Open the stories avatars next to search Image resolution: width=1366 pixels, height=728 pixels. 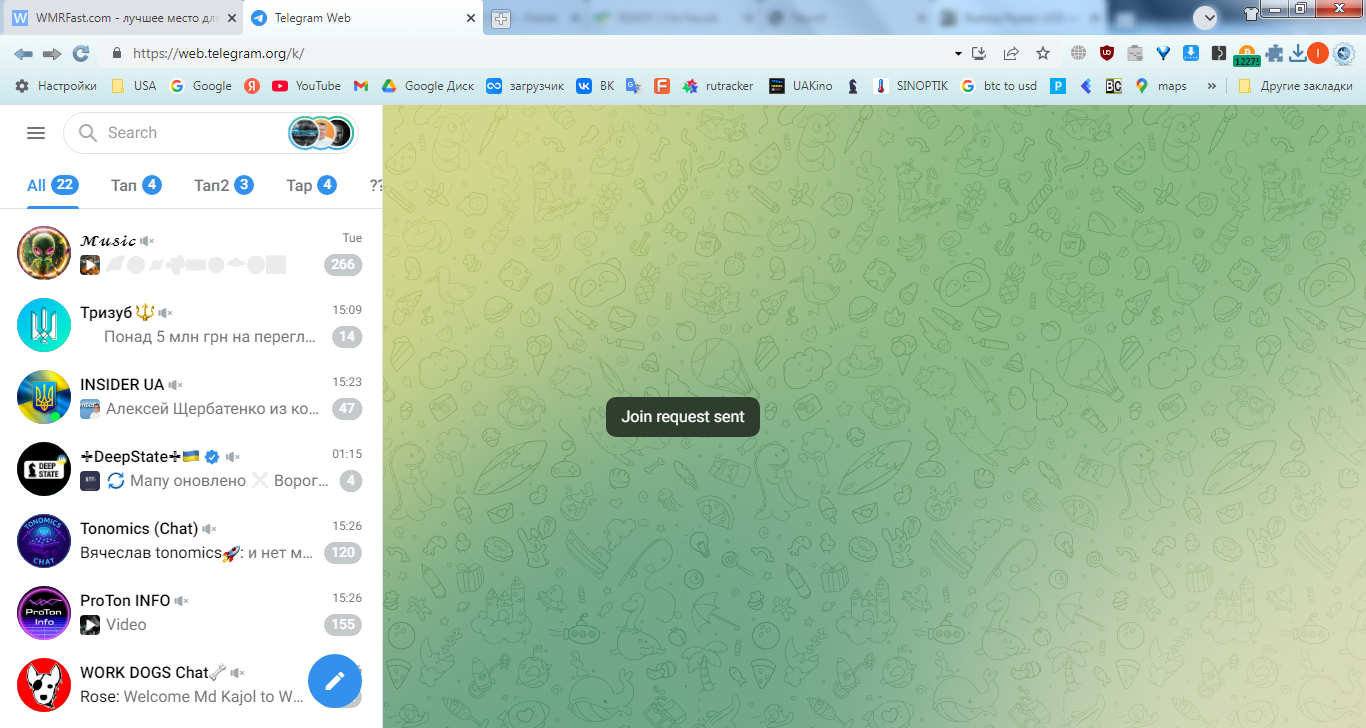321,133
